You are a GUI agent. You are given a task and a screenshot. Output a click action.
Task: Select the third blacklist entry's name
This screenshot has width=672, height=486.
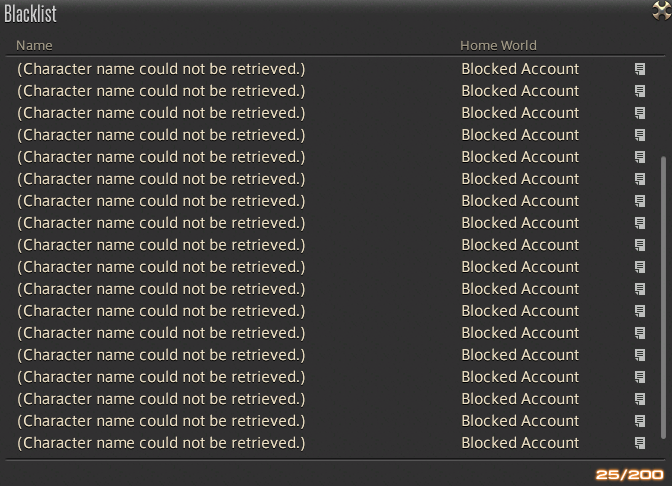[161, 113]
